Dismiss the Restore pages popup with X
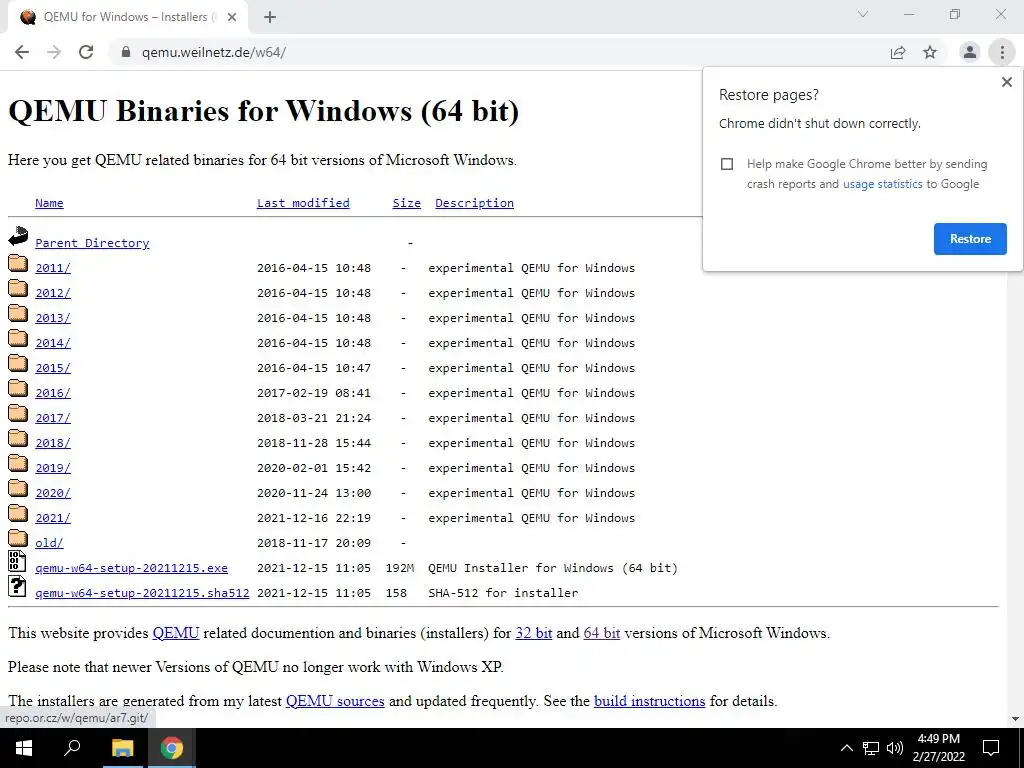The height and width of the screenshot is (768, 1024). click(x=1006, y=82)
